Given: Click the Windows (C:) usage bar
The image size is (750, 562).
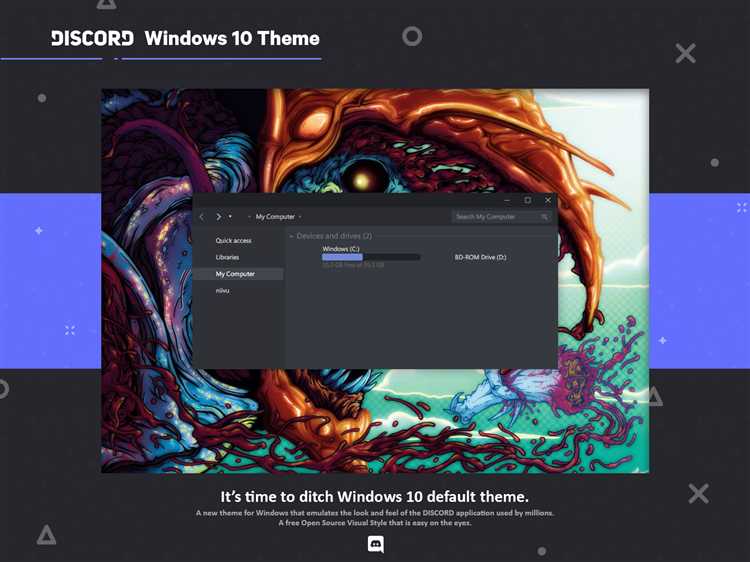Looking at the screenshot, I should 371,257.
